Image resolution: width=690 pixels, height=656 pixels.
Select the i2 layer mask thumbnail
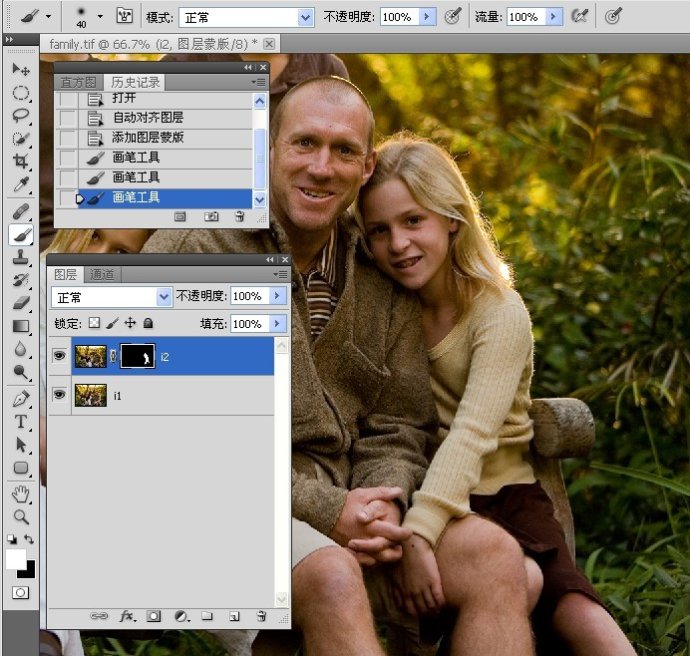pos(138,356)
